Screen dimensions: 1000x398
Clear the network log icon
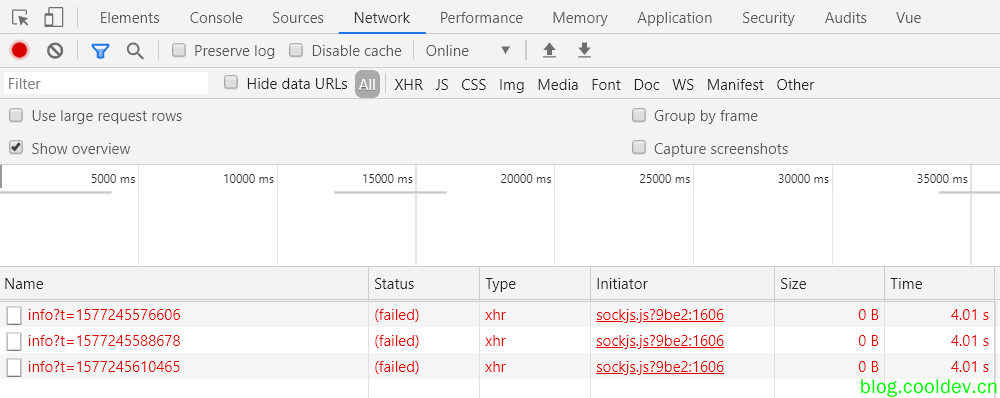[x=55, y=50]
